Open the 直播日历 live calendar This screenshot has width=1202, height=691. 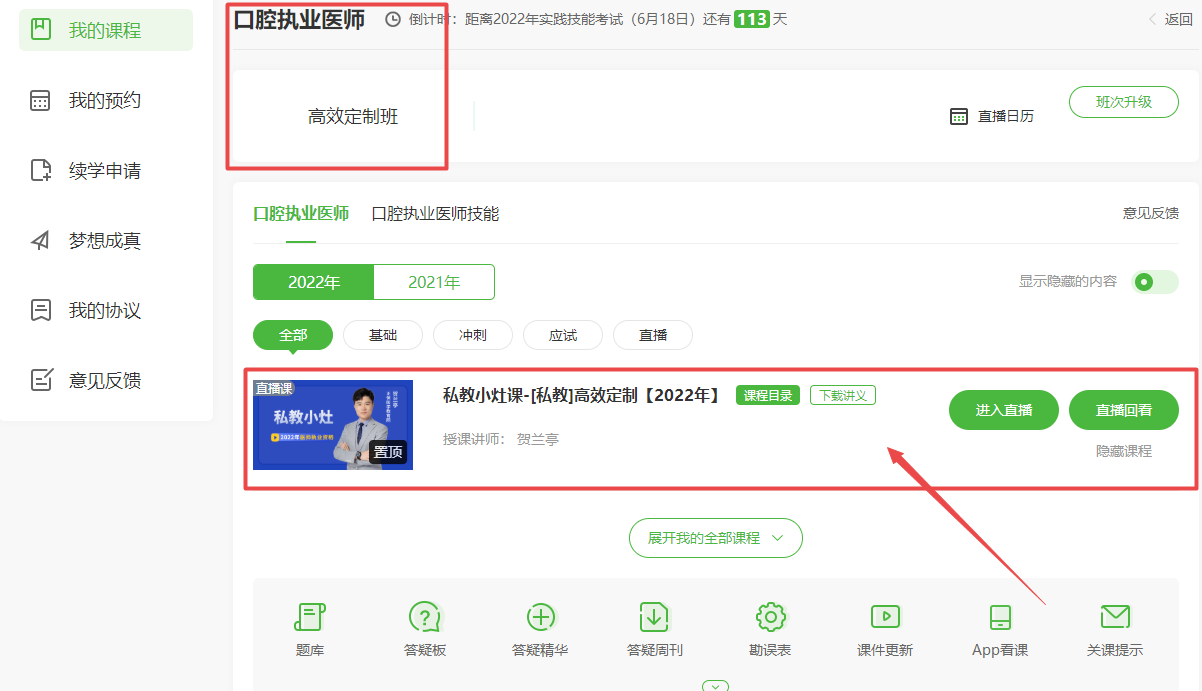pyautogui.click(x=992, y=116)
